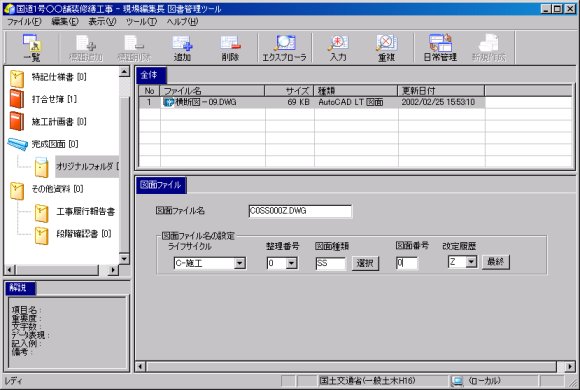Sort by the 更新日付 column header

coord(441,91)
